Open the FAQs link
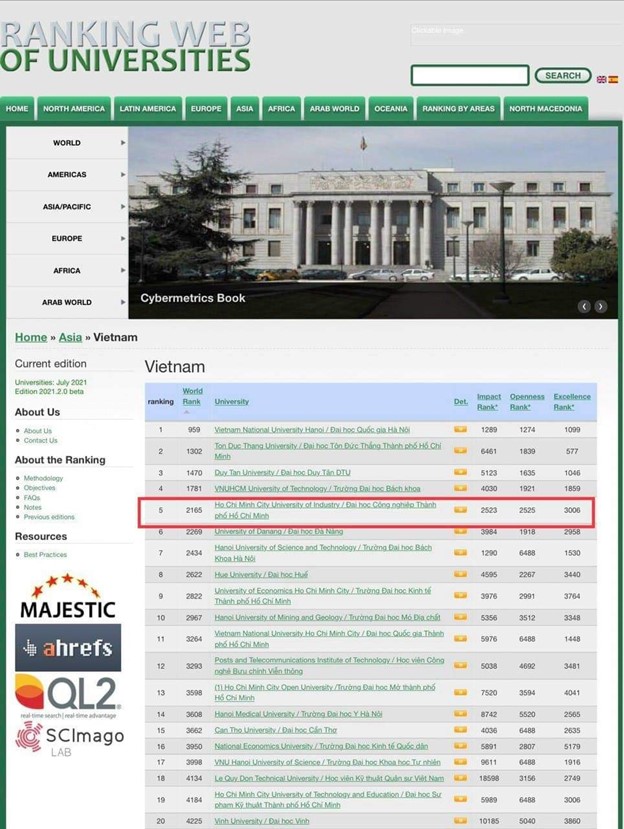This screenshot has height=829, width=624. [32, 498]
